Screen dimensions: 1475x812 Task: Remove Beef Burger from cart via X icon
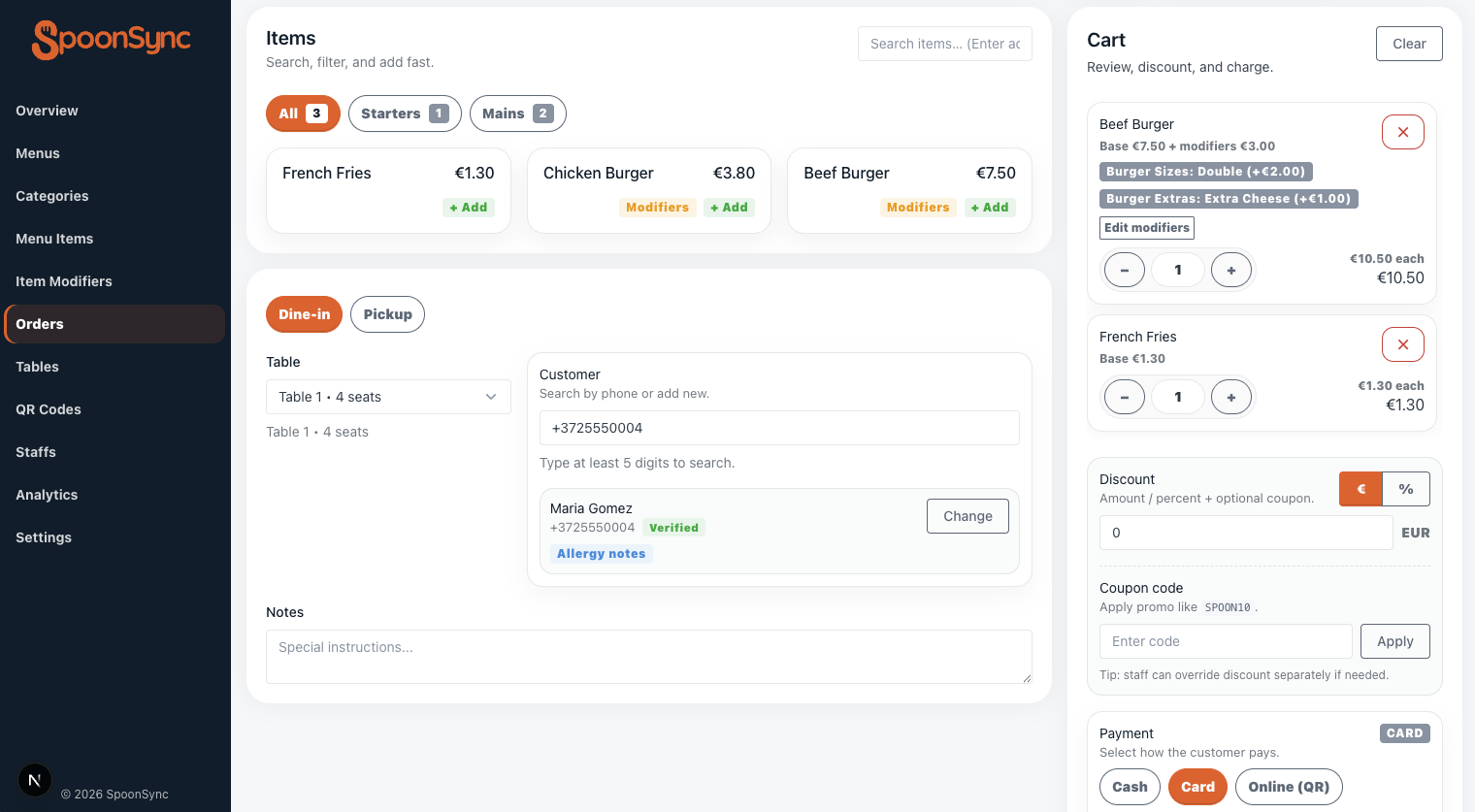coord(1402,131)
